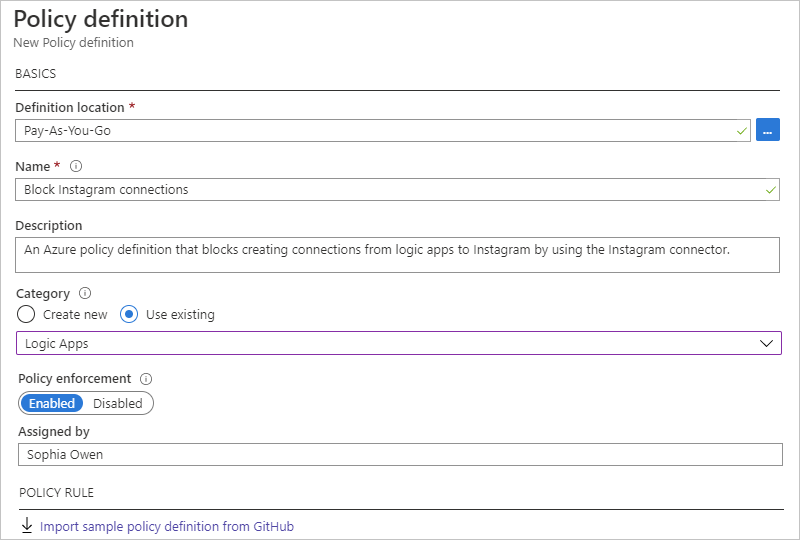Set policy enforcement to Disabled
The image size is (800, 540).
click(118, 404)
